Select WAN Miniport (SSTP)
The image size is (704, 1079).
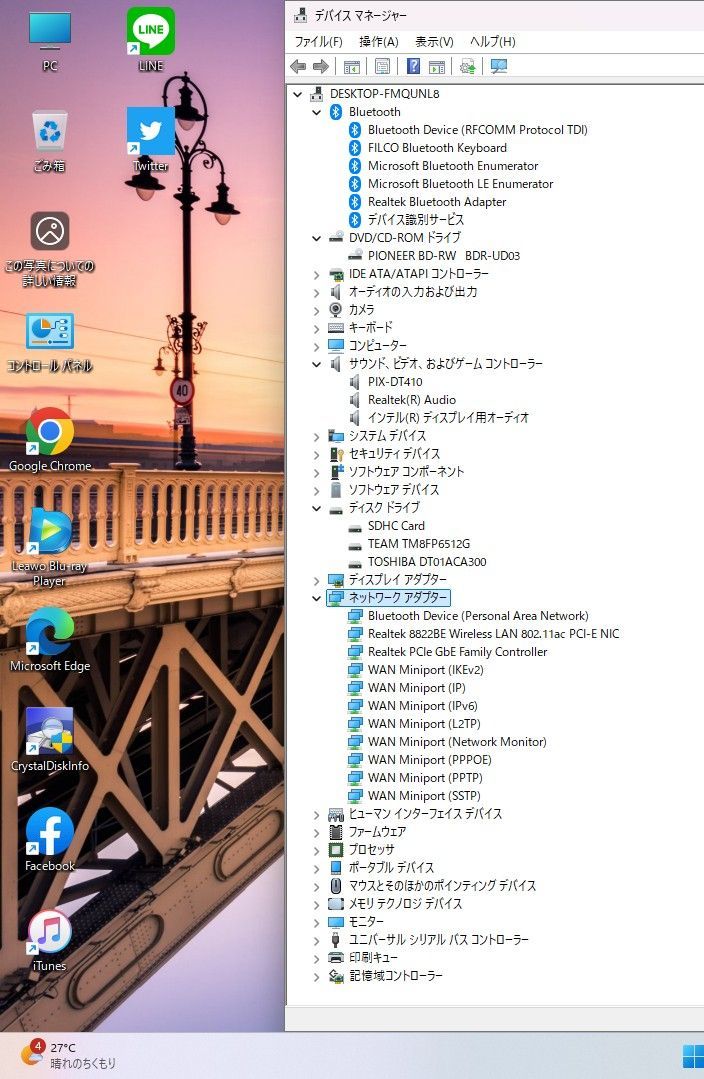click(424, 795)
